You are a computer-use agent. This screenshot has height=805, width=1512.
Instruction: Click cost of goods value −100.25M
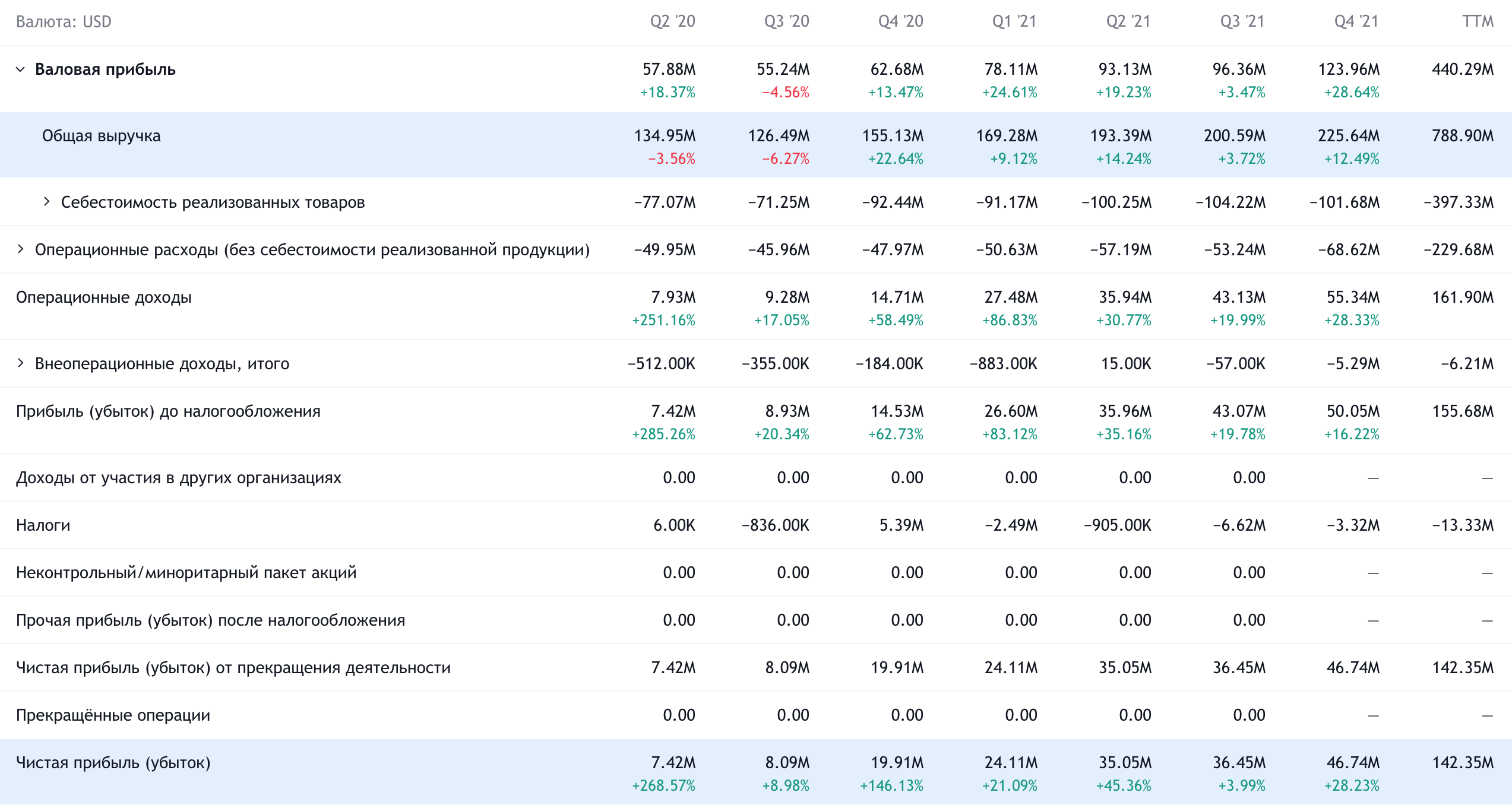[x=1116, y=202]
